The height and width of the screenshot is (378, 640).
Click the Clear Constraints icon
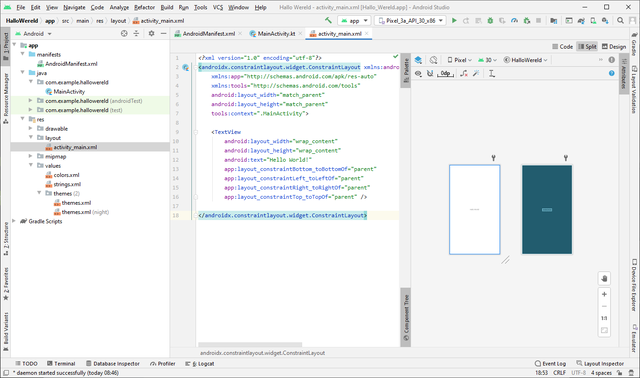click(x=464, y=73)
